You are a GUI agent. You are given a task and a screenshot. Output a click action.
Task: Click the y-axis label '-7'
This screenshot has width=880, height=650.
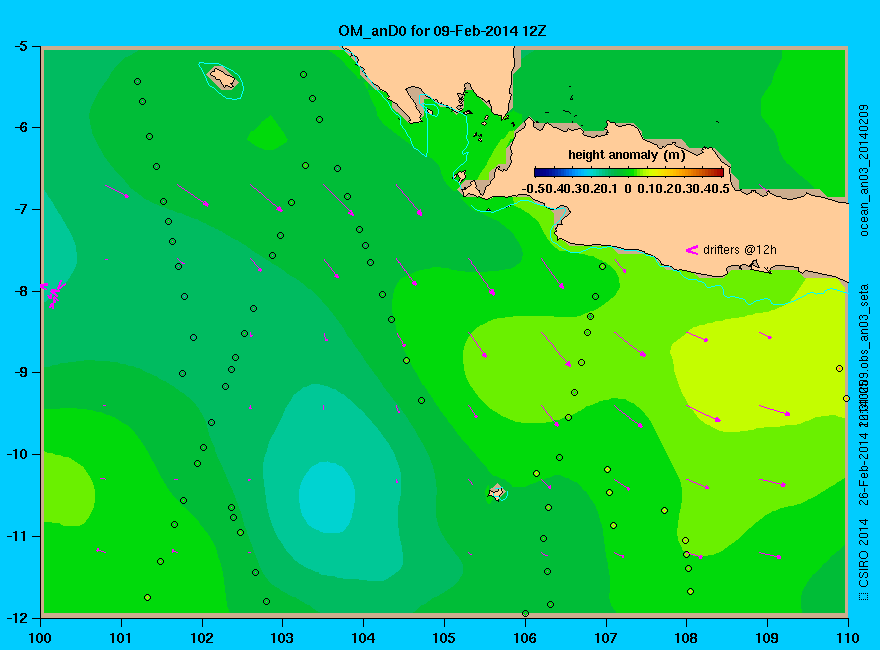point(20,209)
